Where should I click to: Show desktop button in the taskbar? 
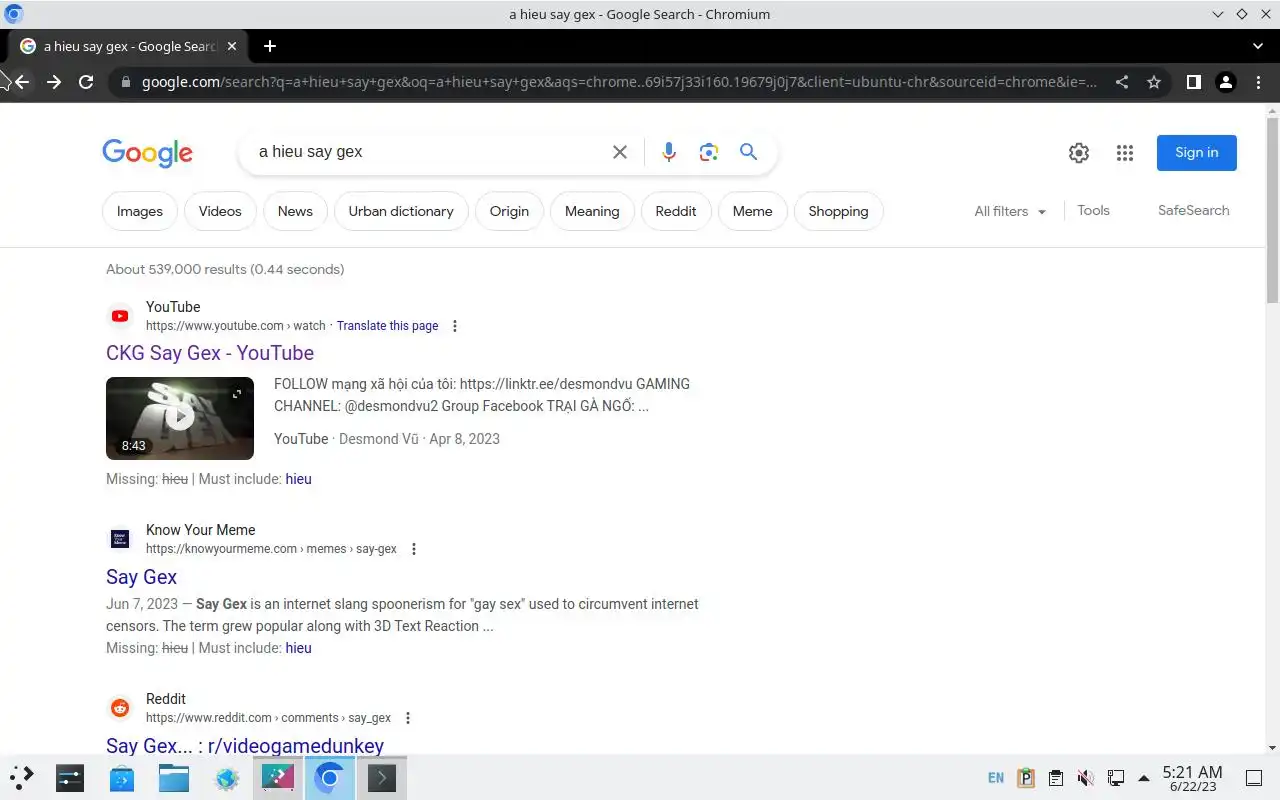[x=1254, y=778]
